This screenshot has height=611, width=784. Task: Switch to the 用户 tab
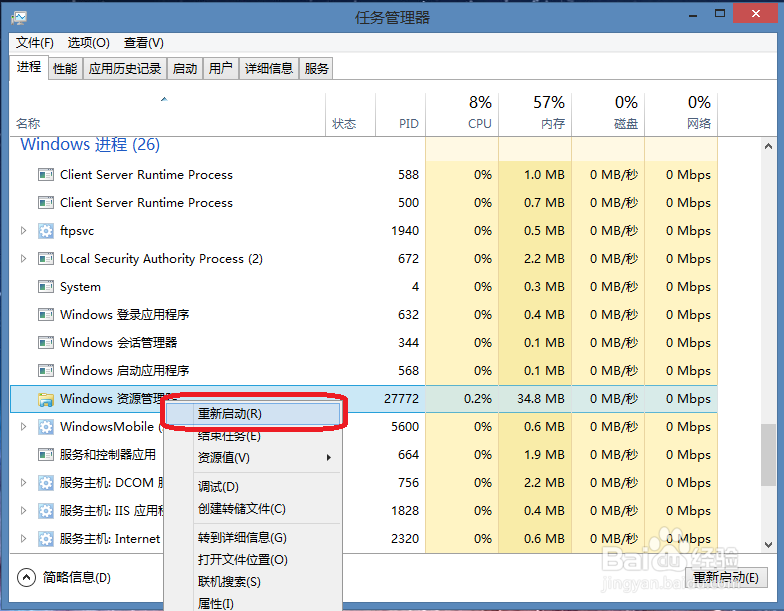point(221,68)
